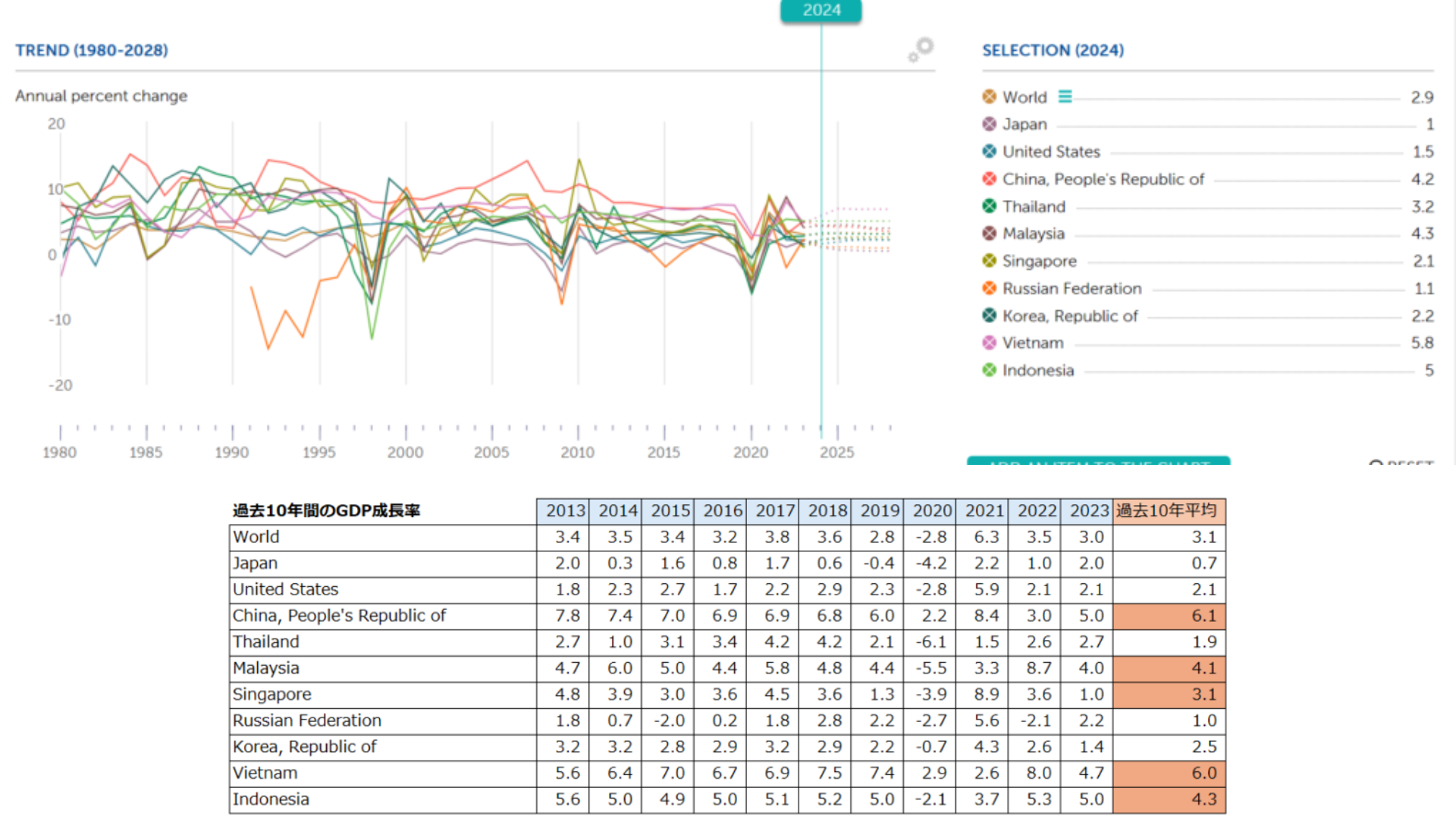Click the Korea, Republic of label

pos(1069,315)
